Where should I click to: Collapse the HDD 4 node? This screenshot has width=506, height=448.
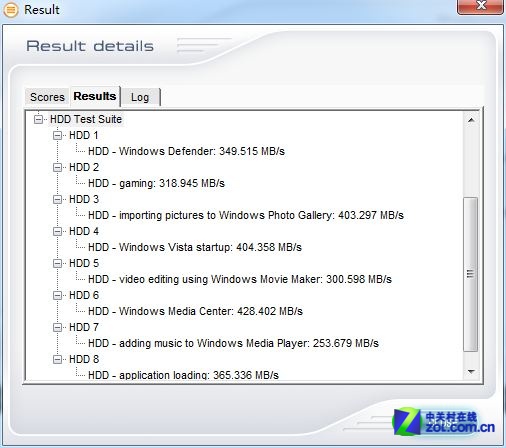58,231
